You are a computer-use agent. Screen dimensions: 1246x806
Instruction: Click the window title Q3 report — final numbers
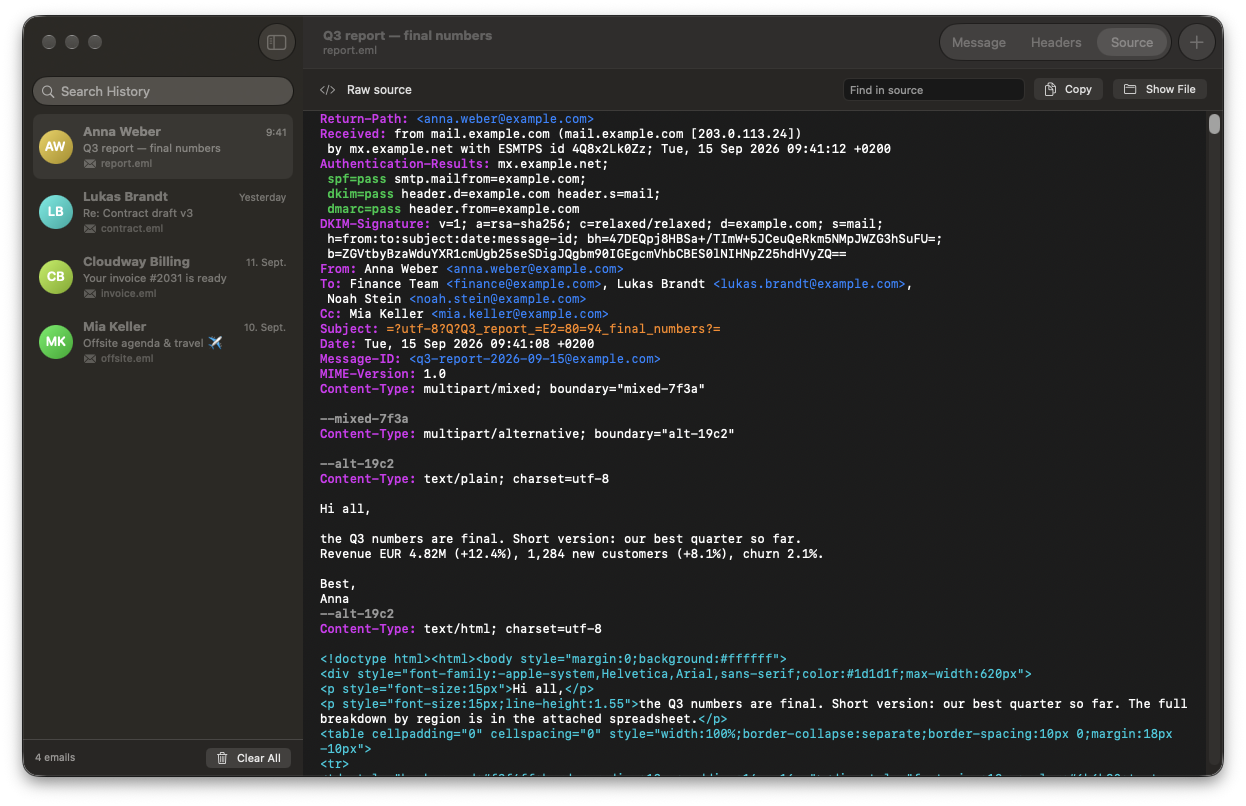coord(407,35)
